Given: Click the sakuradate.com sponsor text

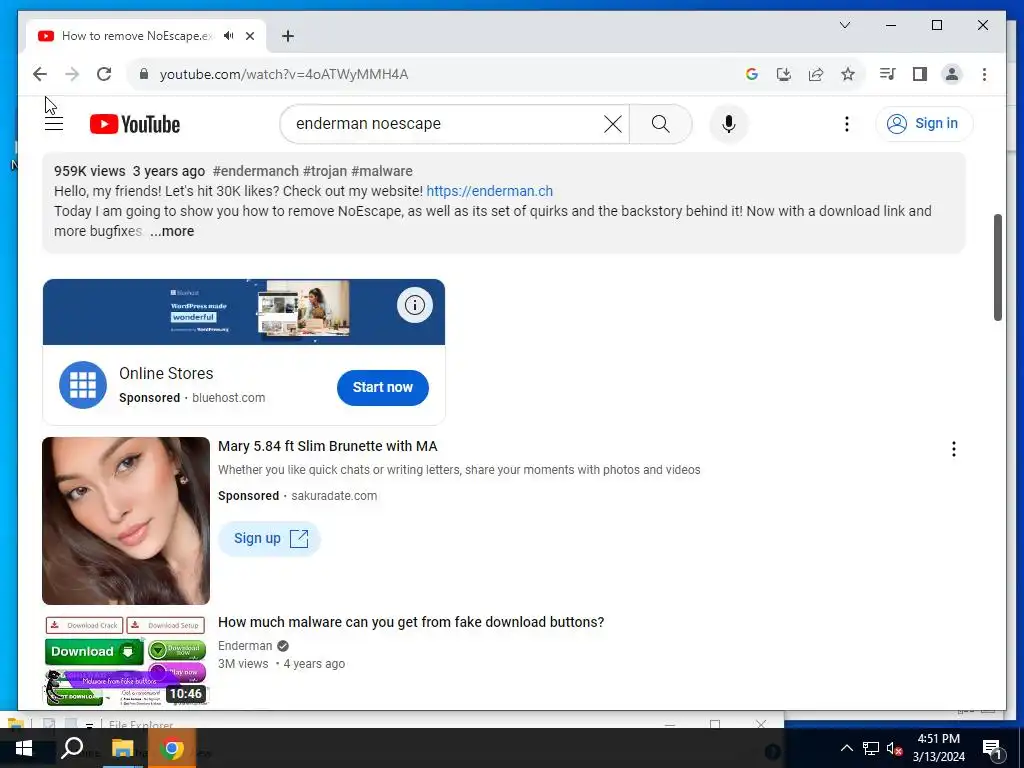Looking at the screenshot, I should tap(334, 496).
